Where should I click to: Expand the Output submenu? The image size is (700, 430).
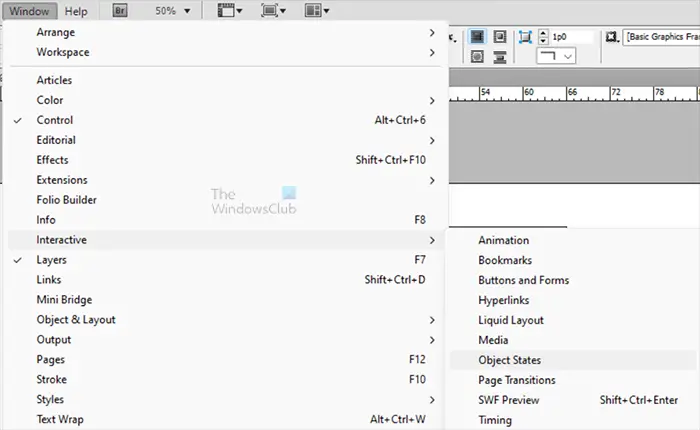[226, 340]
